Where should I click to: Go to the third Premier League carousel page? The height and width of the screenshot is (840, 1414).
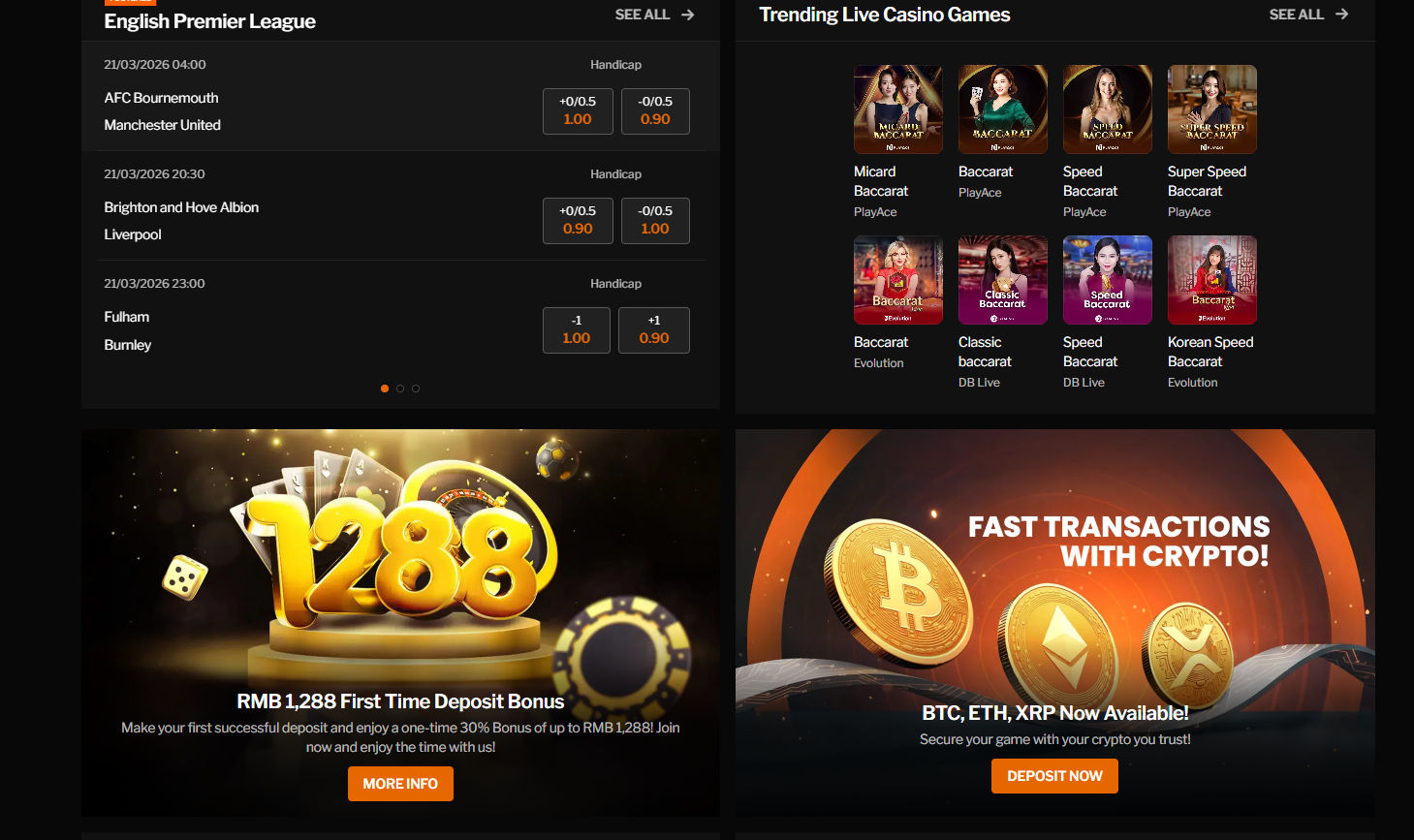[x=416, y=389]
